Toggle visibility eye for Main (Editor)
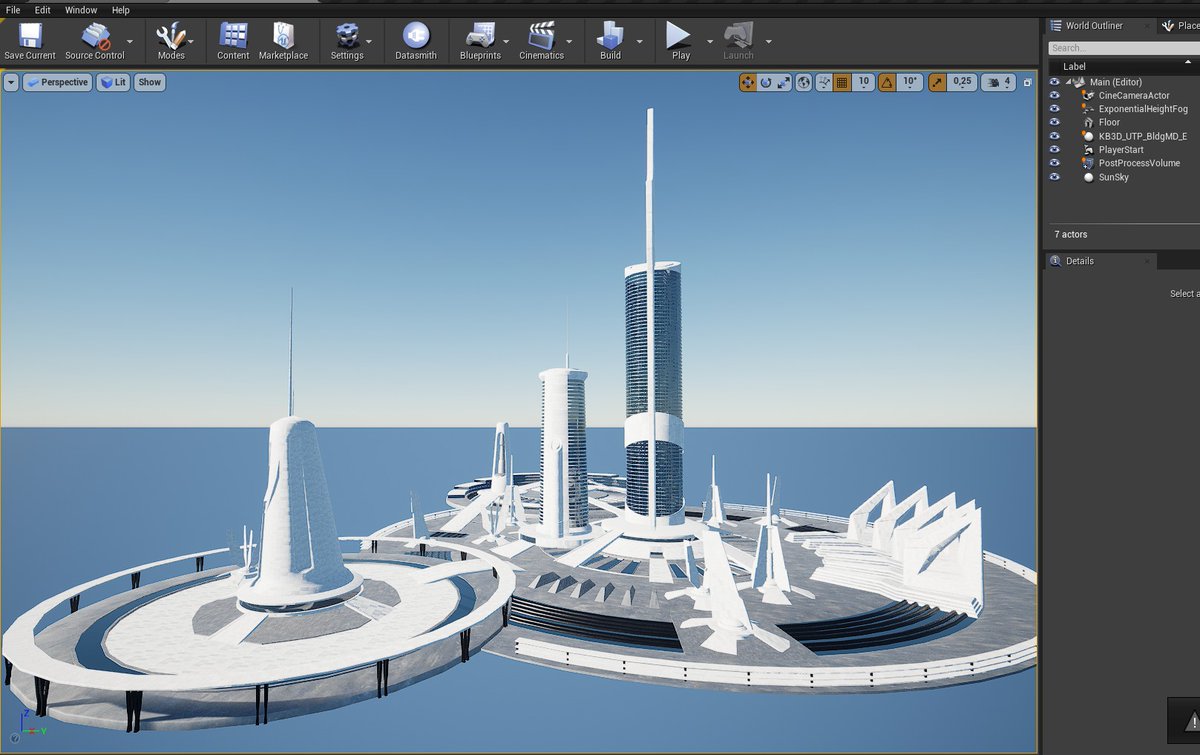1200x755 pixels. (1054, 82)
